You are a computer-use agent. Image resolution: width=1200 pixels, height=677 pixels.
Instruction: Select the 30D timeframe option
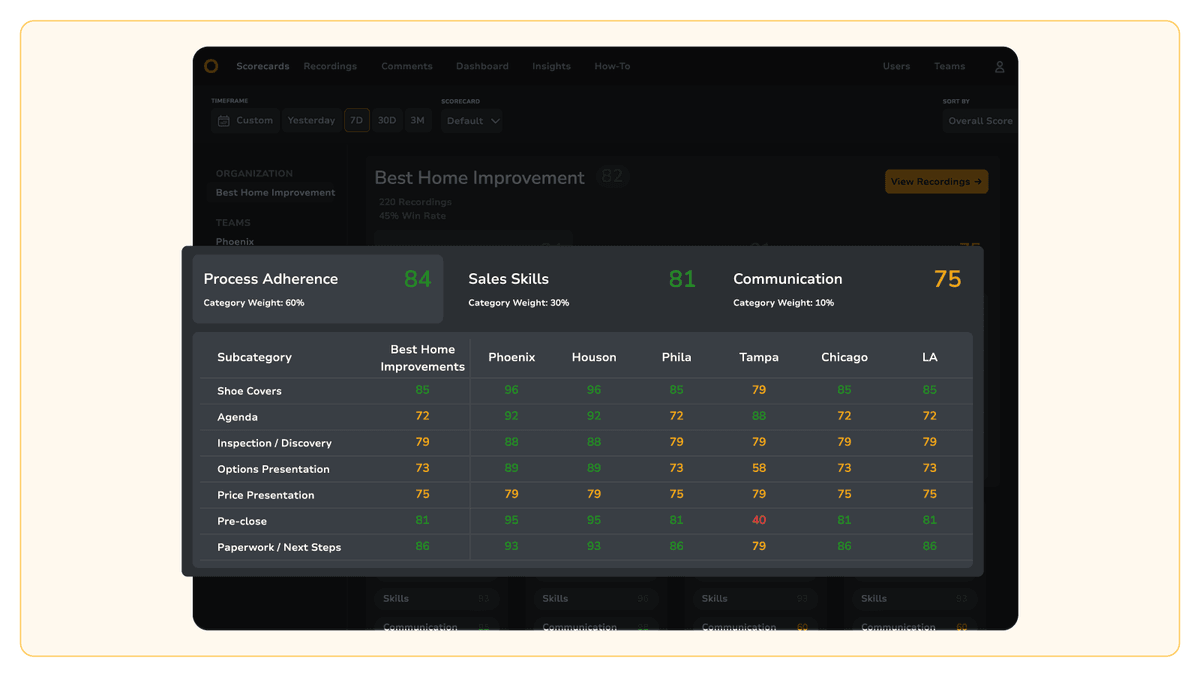click(387, 120)
